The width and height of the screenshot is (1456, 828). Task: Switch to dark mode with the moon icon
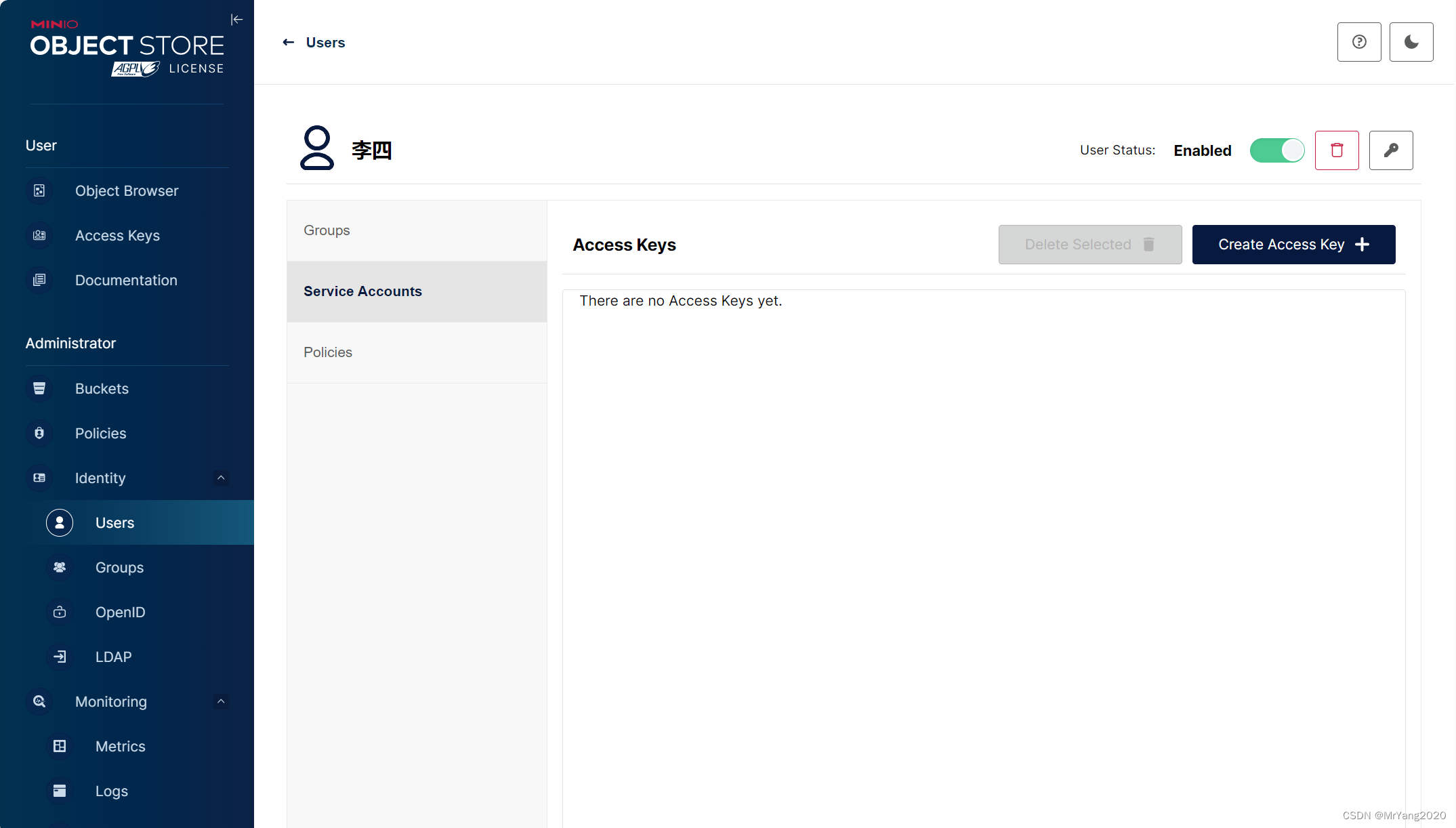1411,42
